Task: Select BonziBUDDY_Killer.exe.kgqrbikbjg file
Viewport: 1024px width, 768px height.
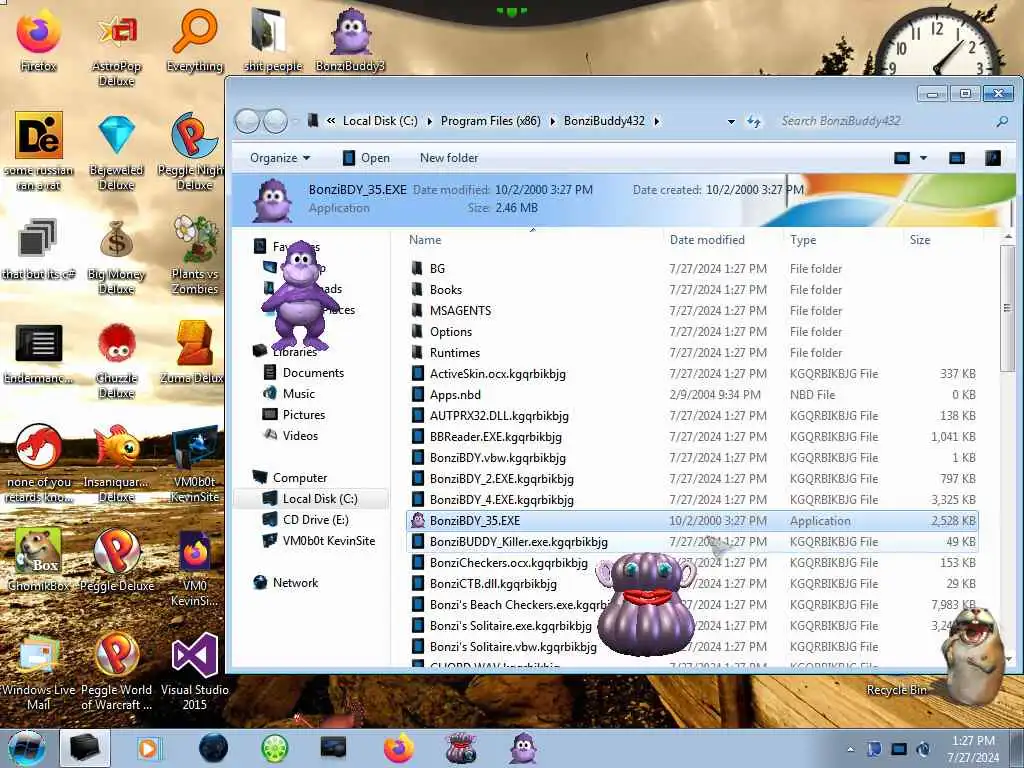Action: [692, 541]
